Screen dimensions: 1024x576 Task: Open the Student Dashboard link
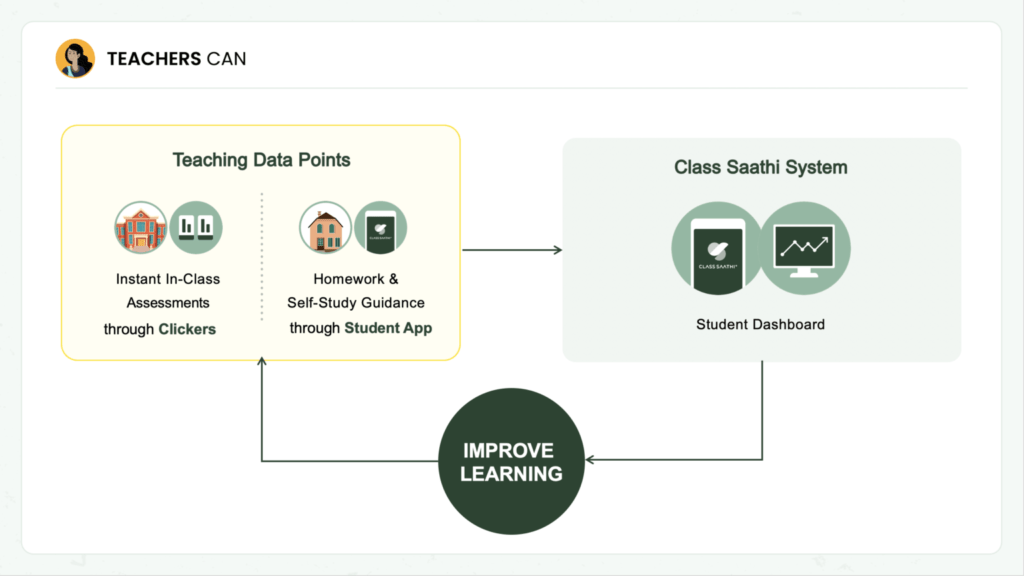760,324
